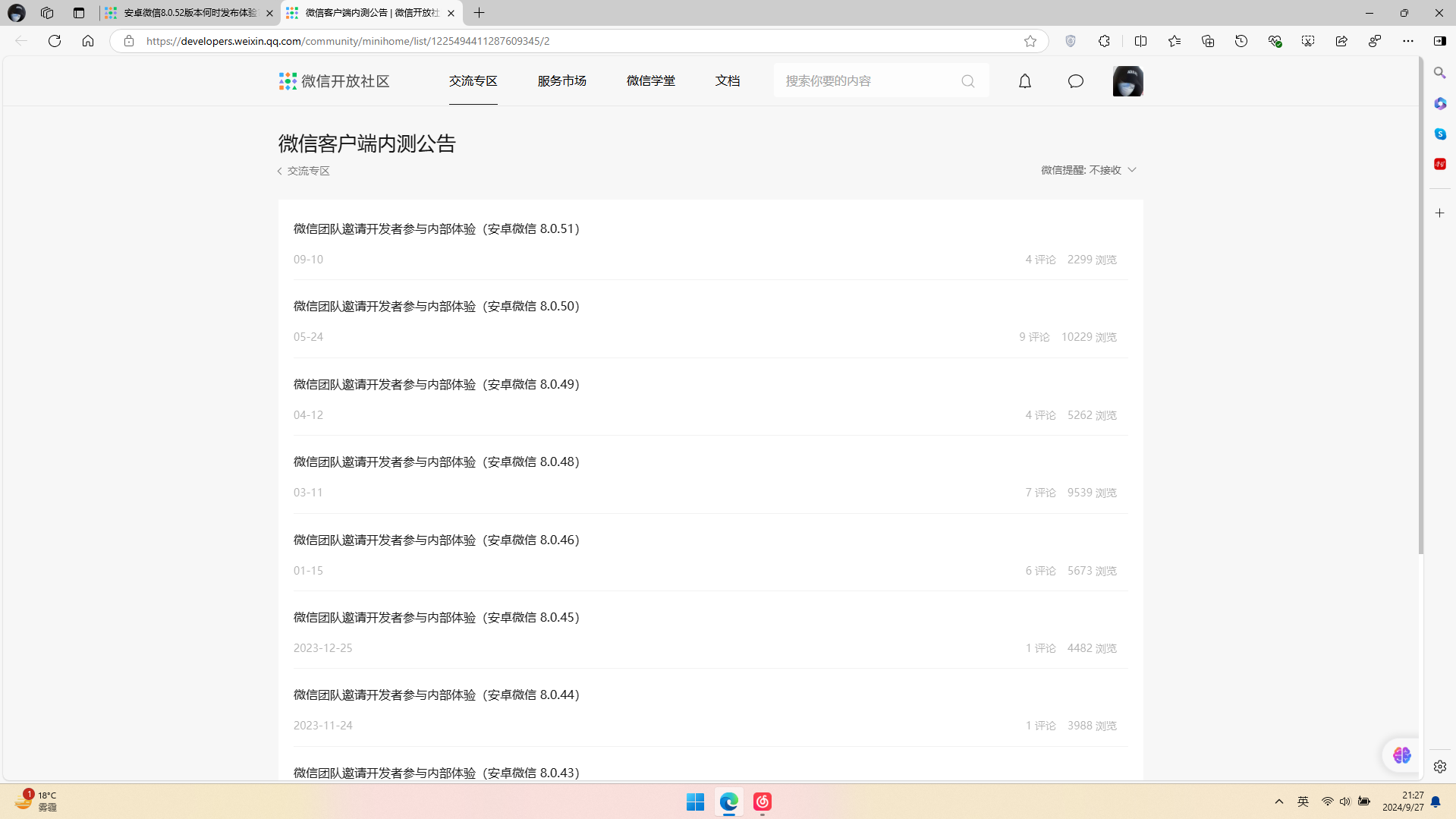
Task: Open workspaces icon in title bar
Action: click(47, 13)
